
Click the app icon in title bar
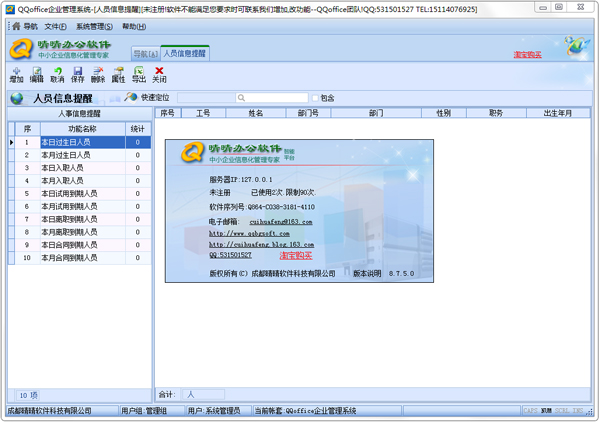(x=10, y=9)
